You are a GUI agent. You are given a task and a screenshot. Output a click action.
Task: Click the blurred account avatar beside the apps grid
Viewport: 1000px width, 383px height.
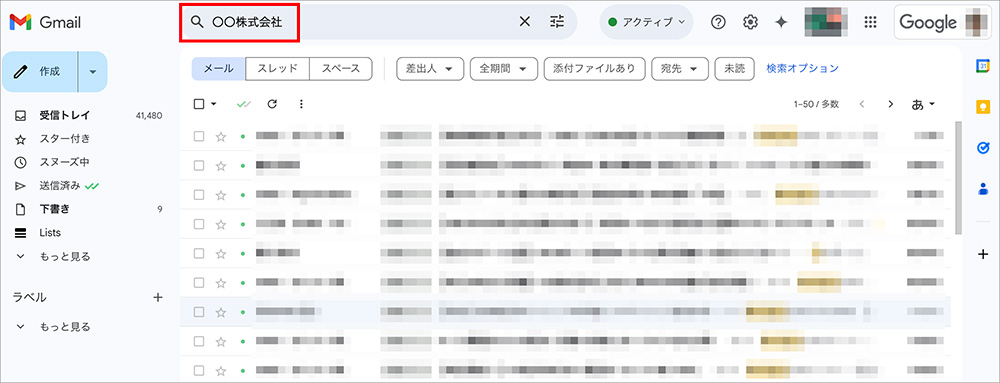pos(825,22)
